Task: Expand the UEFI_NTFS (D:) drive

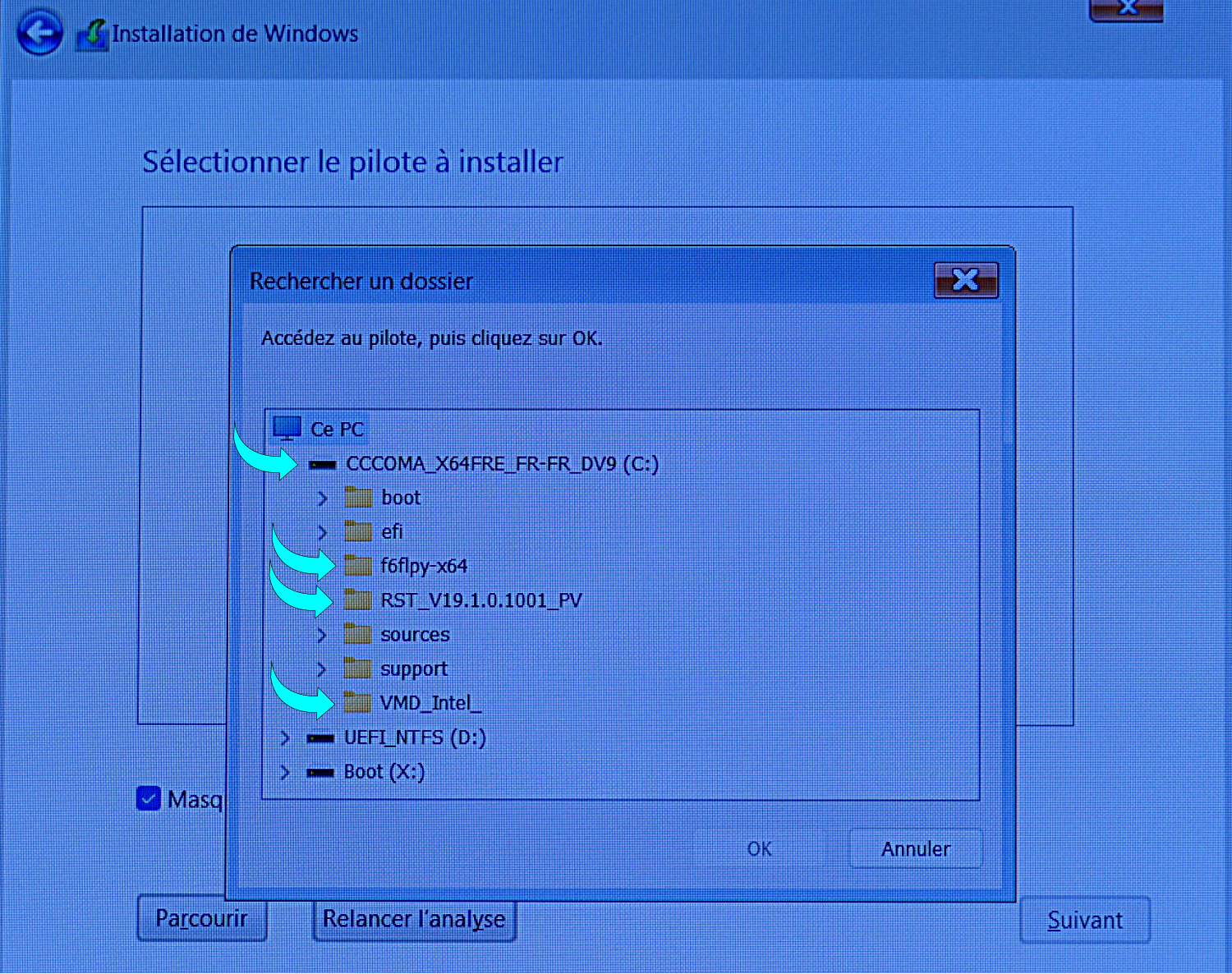Action: pos(284,738)
